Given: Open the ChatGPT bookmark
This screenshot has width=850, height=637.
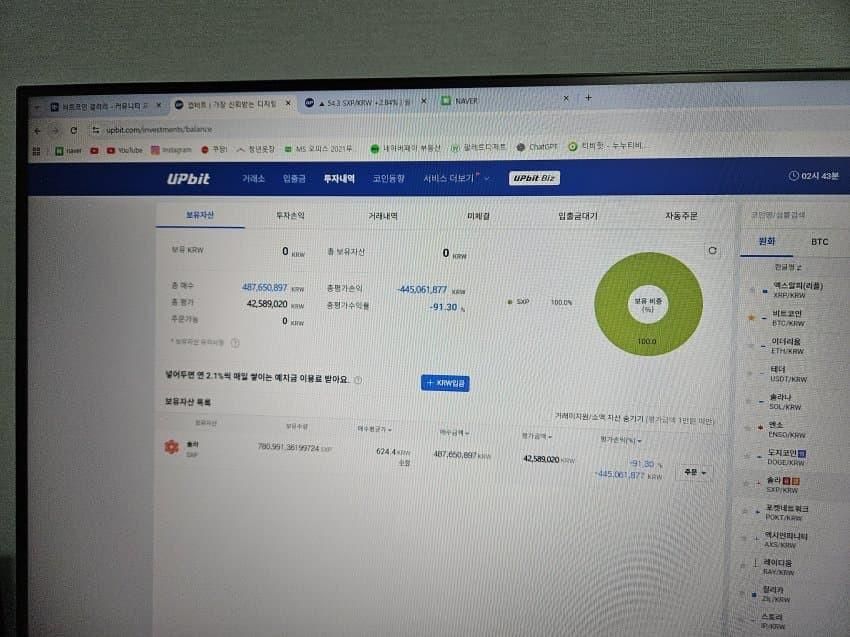Looking at the screenshot, I should 541,146.
